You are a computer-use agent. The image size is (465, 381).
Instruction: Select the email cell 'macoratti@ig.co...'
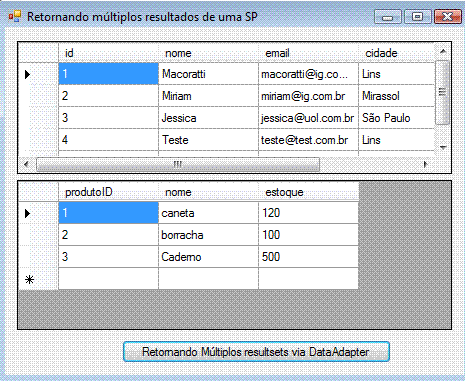(308, 74)
